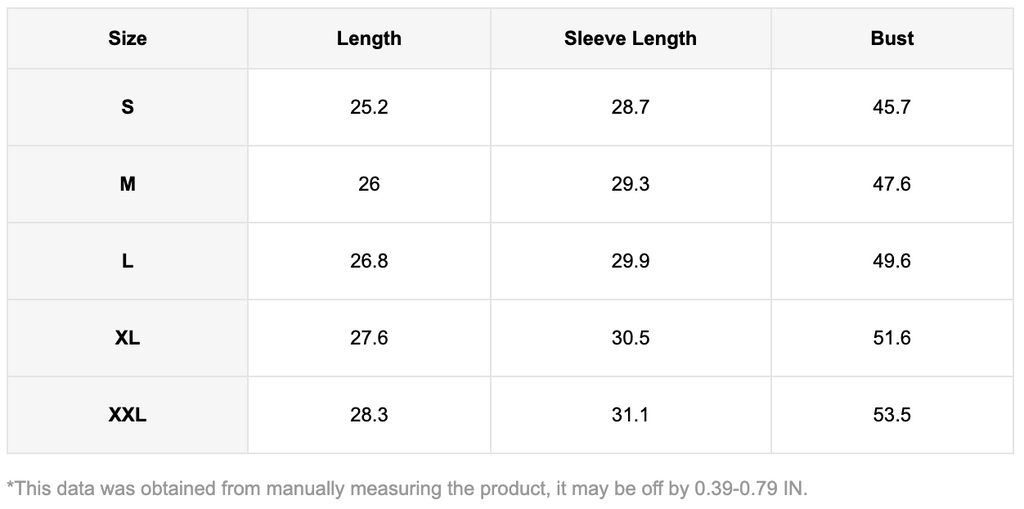The image size is (1024, 509).
Task: Click the S length value 25.2
Action: pyautogui.click(x=369, y=107)
